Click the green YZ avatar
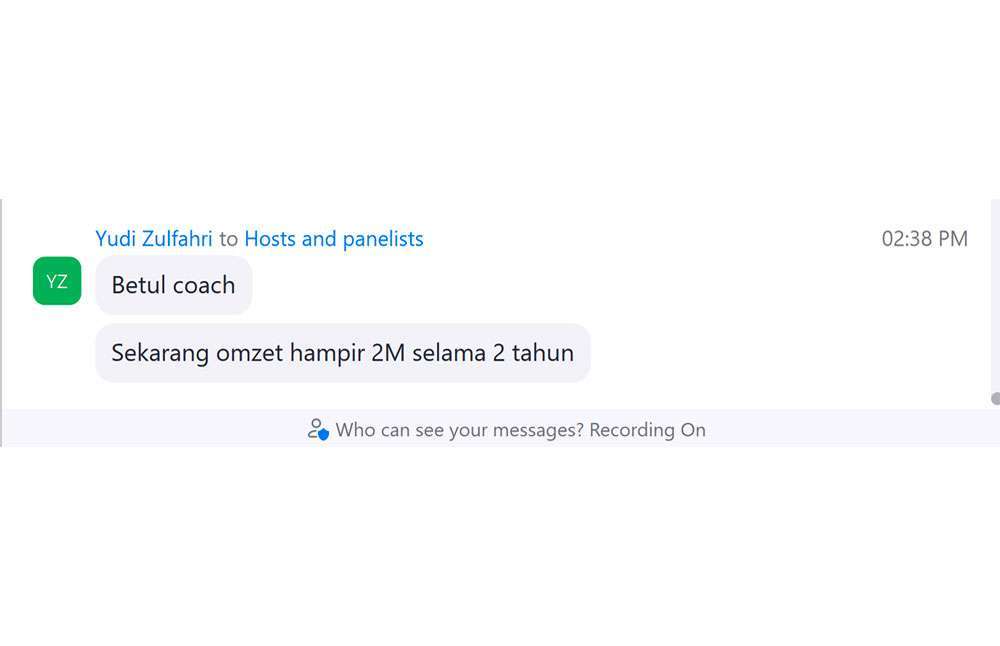Viewport: 1000px width, 646px height. pos(57,281)
